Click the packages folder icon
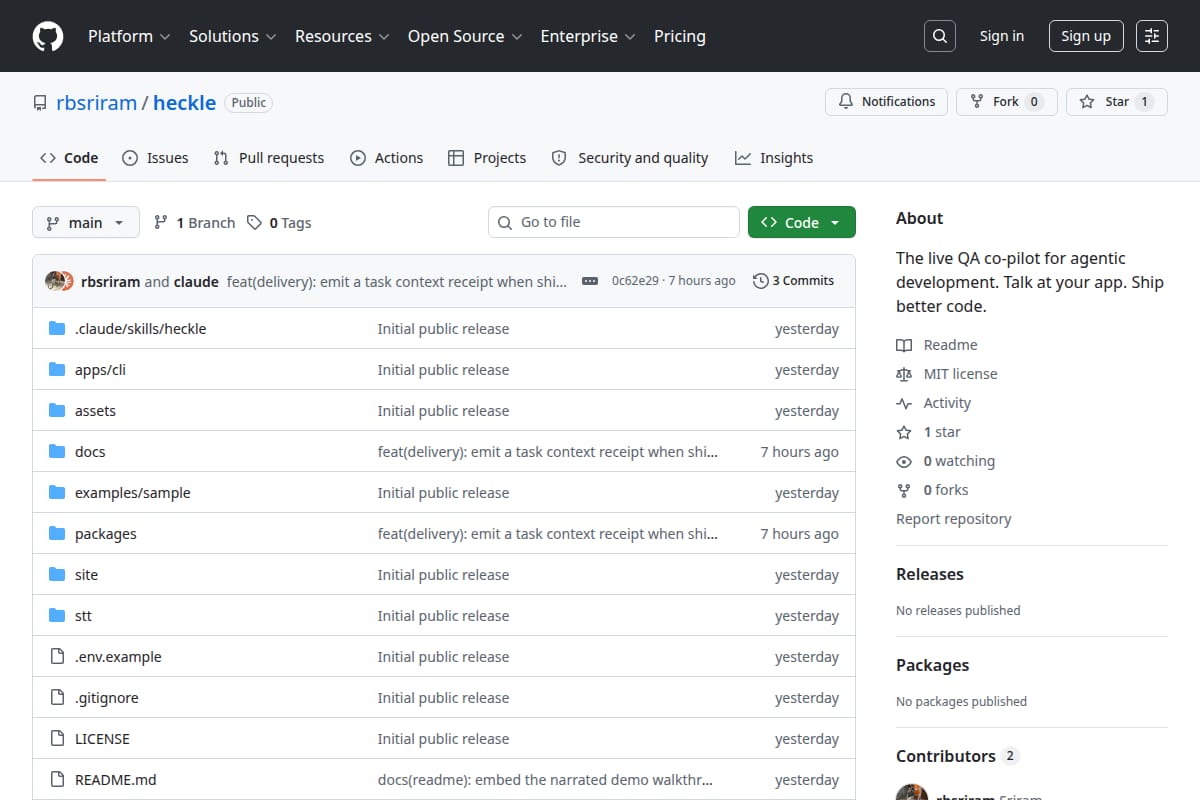1200x800 pixels. (x=57, y=534)
